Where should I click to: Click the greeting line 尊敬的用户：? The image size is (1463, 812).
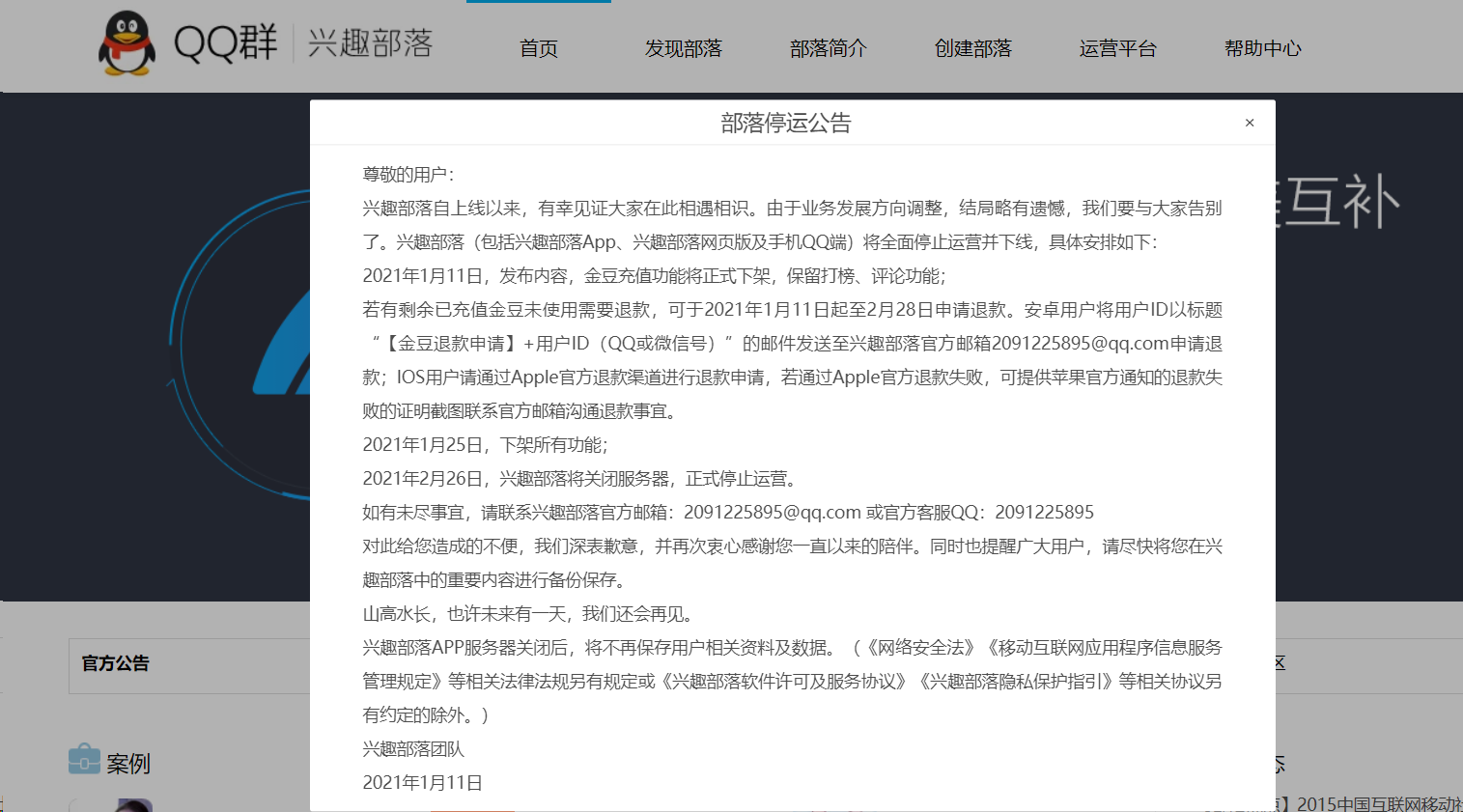[x=408, y=175]
